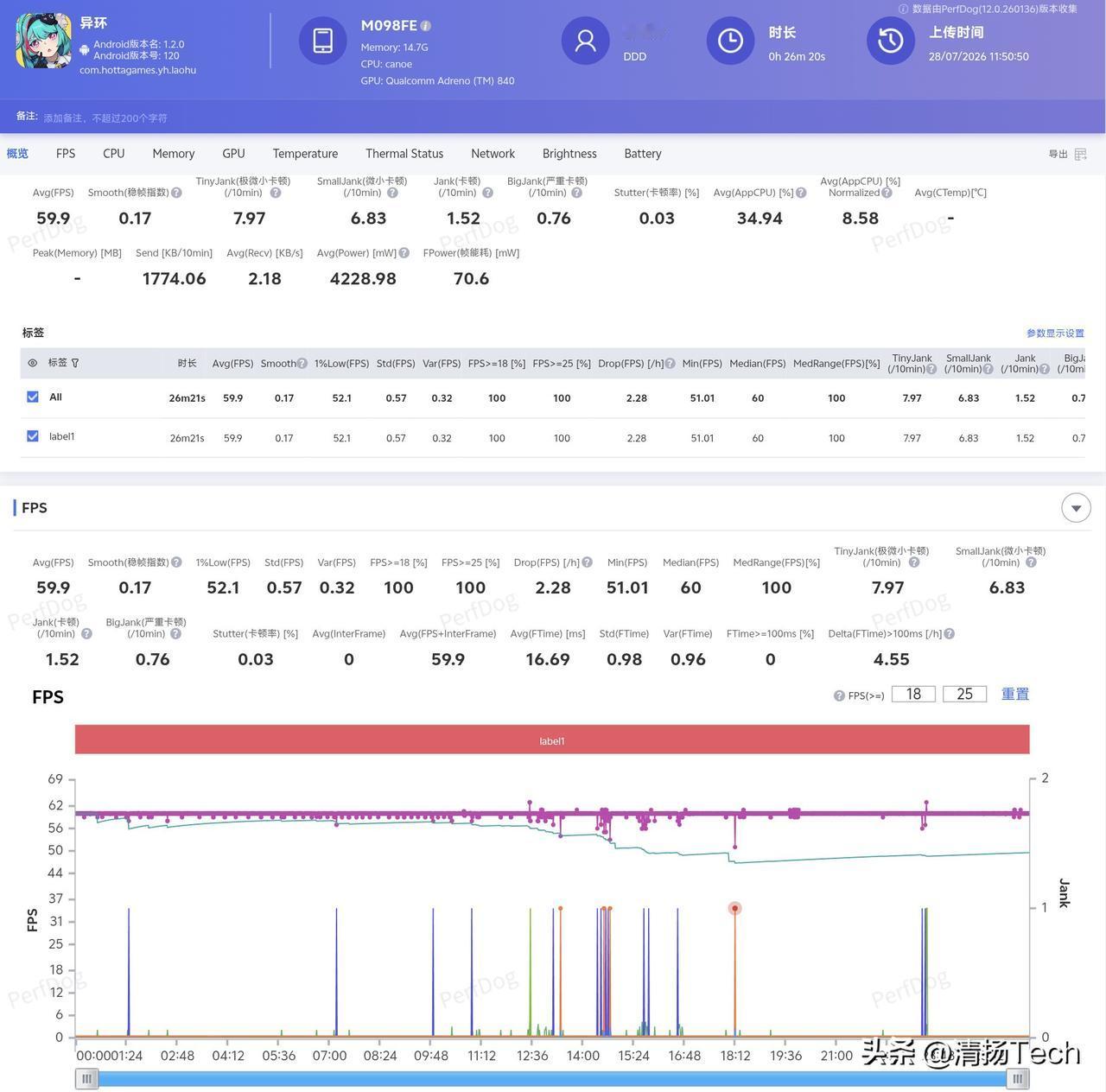Click the left handle of timeline range slider
The height and width of the screenshot is (1092, 1106).
(x=86, y=1078)
